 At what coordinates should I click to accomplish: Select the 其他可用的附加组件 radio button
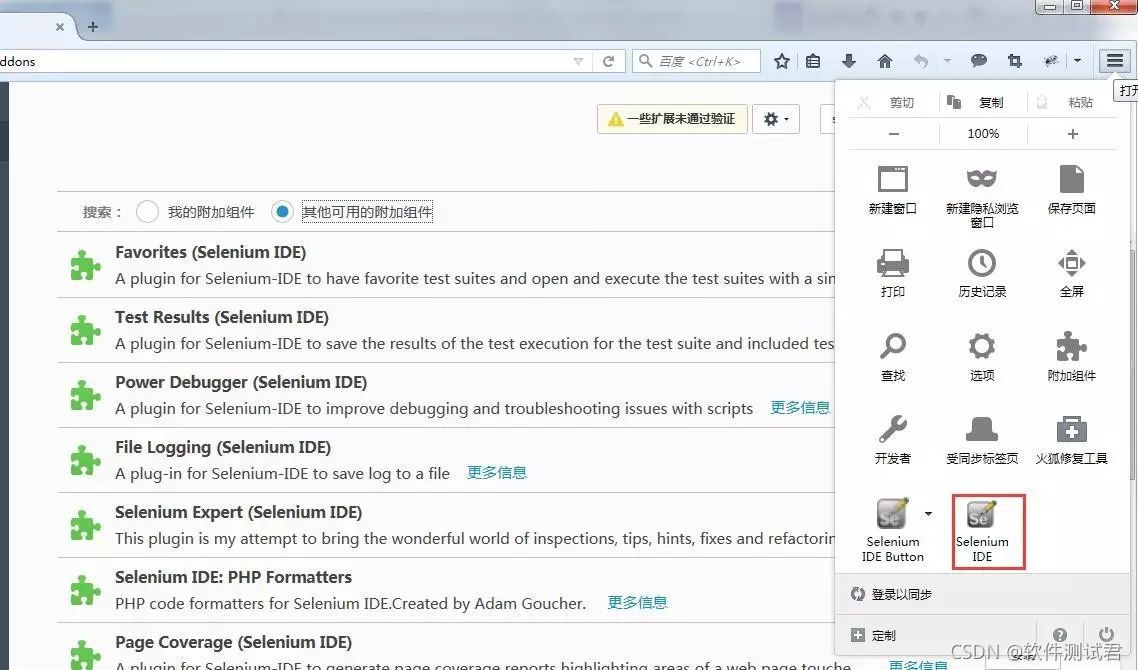tap(283, 212)
